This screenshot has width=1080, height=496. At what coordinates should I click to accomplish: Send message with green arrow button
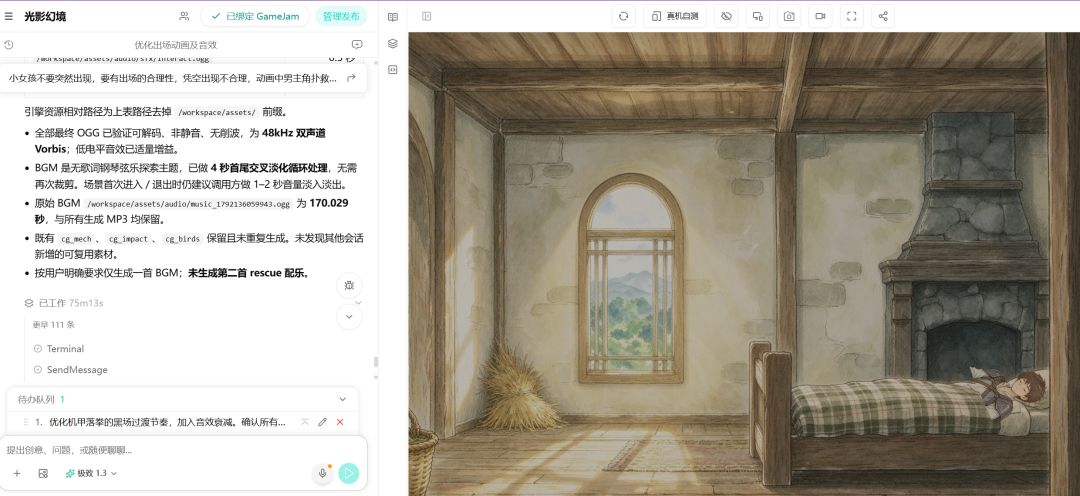point(349,473)
